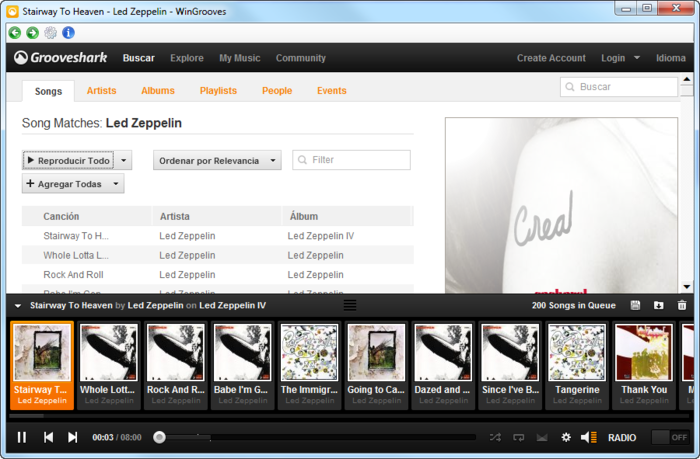Toggle repeat mode
The image size is (700, 459).
518,437
